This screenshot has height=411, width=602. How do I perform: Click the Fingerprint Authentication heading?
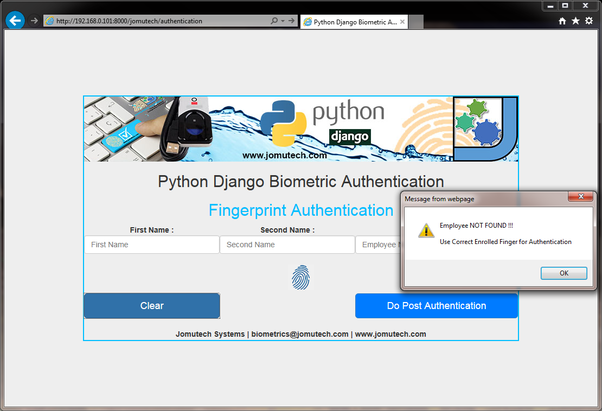click(301, 210)
